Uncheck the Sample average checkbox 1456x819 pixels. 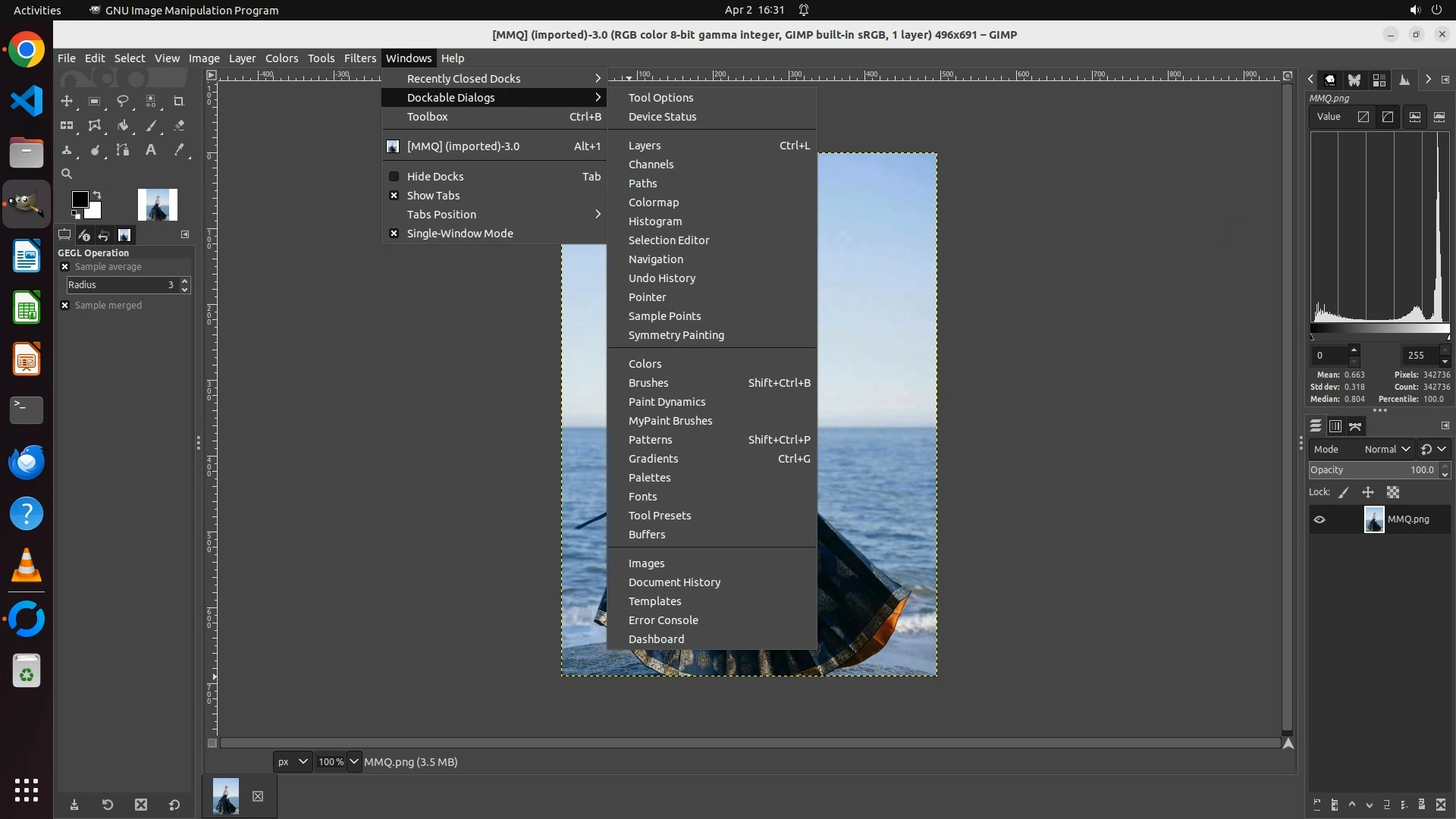[65, 267]
